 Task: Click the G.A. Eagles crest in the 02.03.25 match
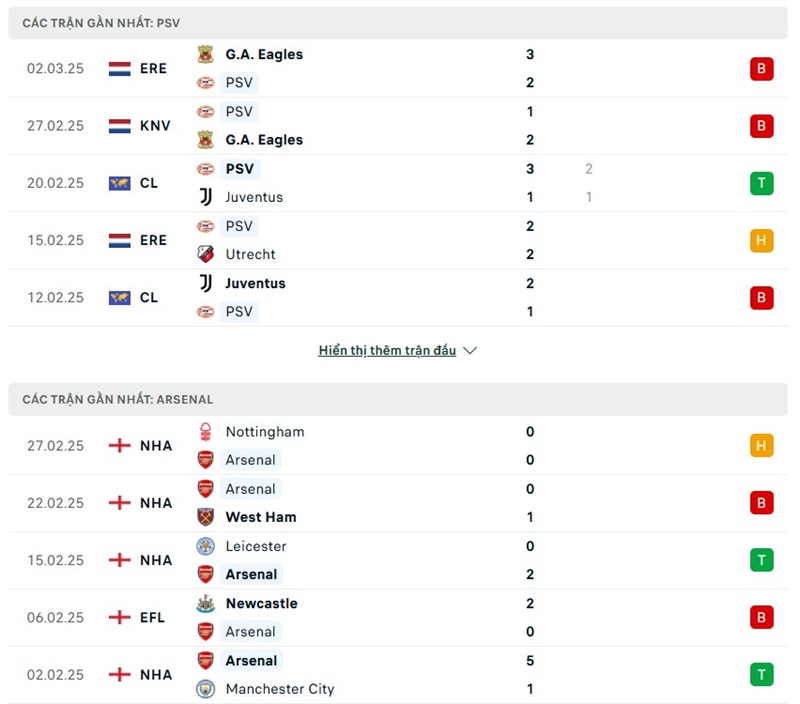pos(205,55)
